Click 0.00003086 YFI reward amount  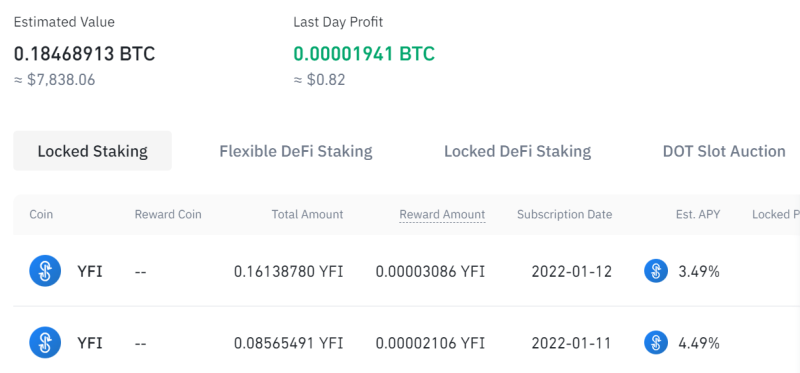point(431,271)
